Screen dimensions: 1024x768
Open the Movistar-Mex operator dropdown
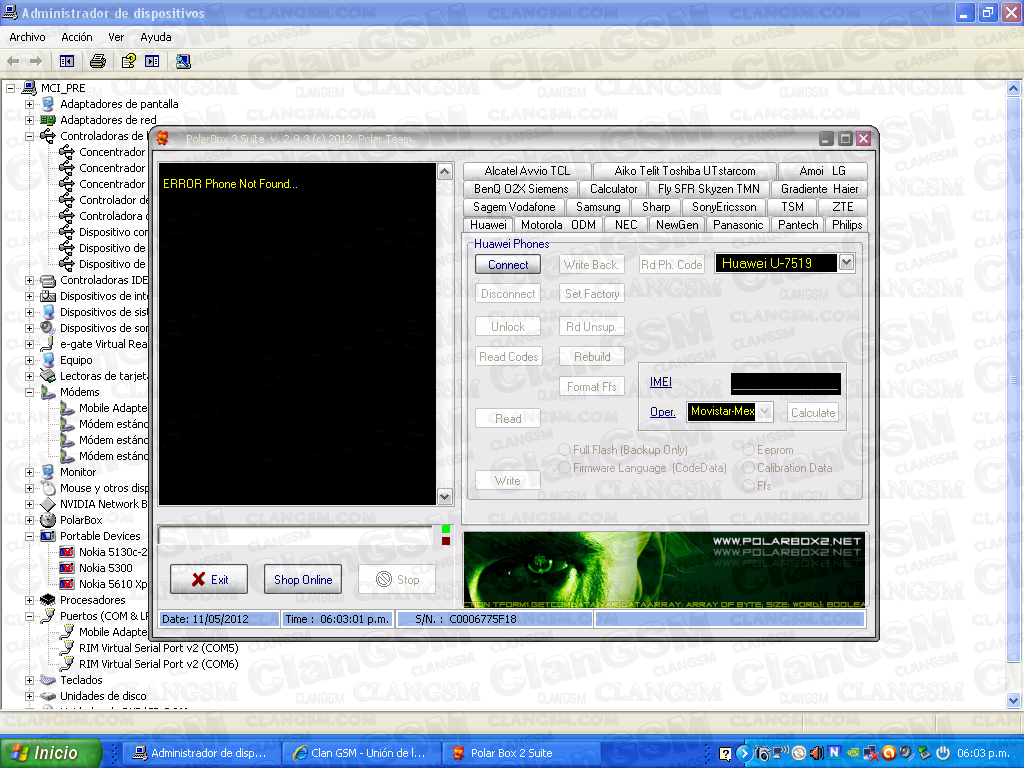pyautogui.click(x=765, y=411)
